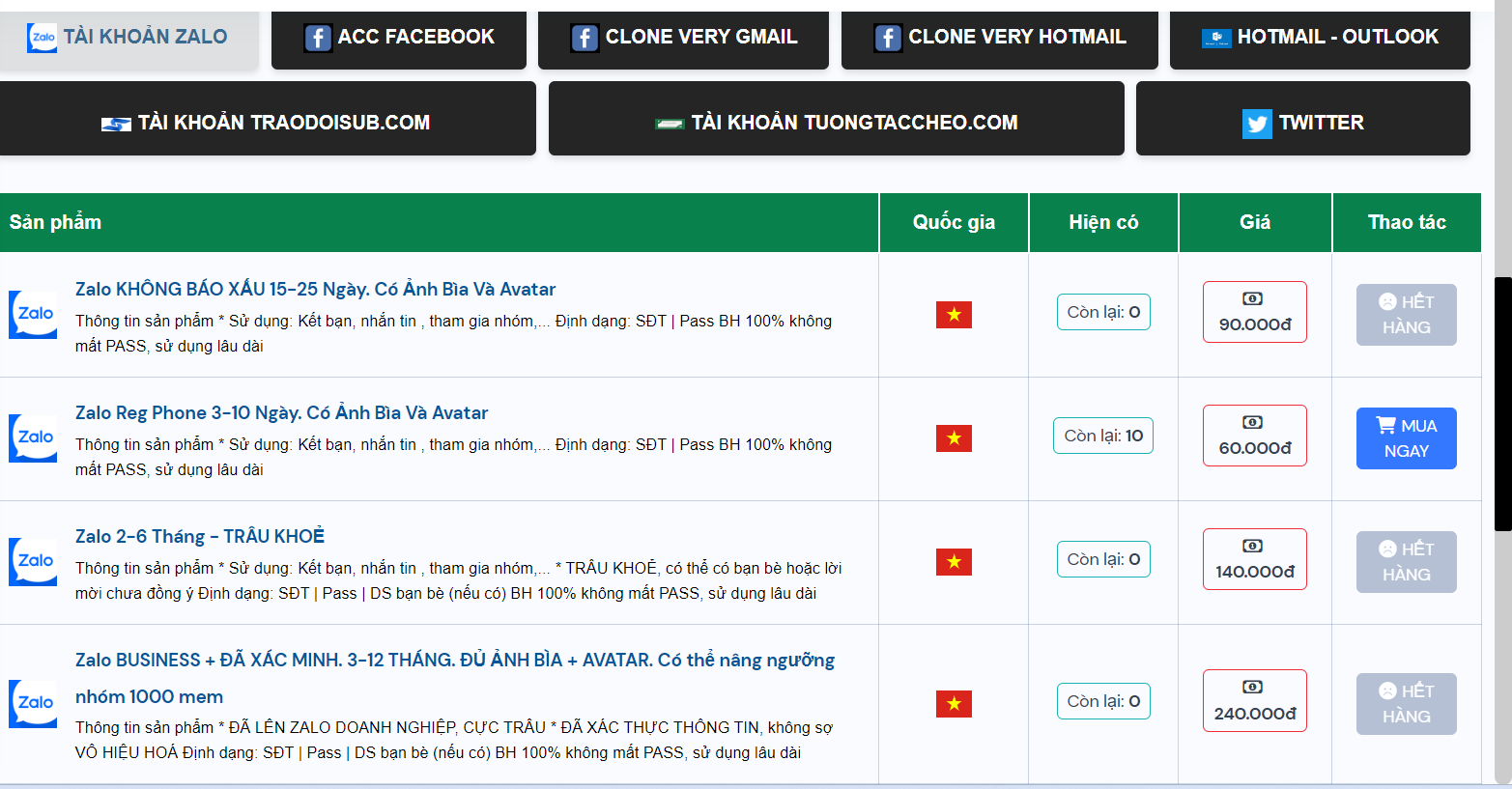Click description text under Zalo KHÔNG BÁO XẤU title

pyautogui.click(x=454, y=333)
